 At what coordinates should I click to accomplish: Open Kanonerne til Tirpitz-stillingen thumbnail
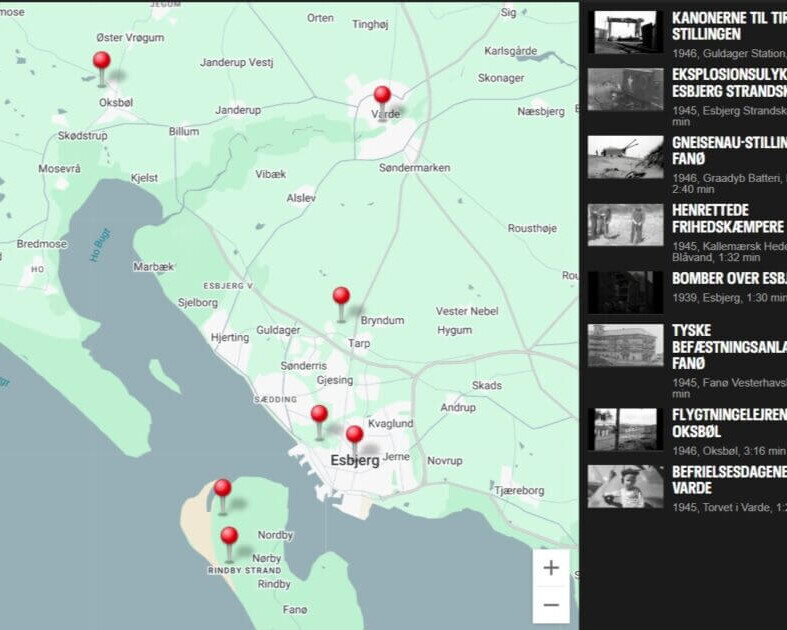pyautogui.click(x=625, y=32)
